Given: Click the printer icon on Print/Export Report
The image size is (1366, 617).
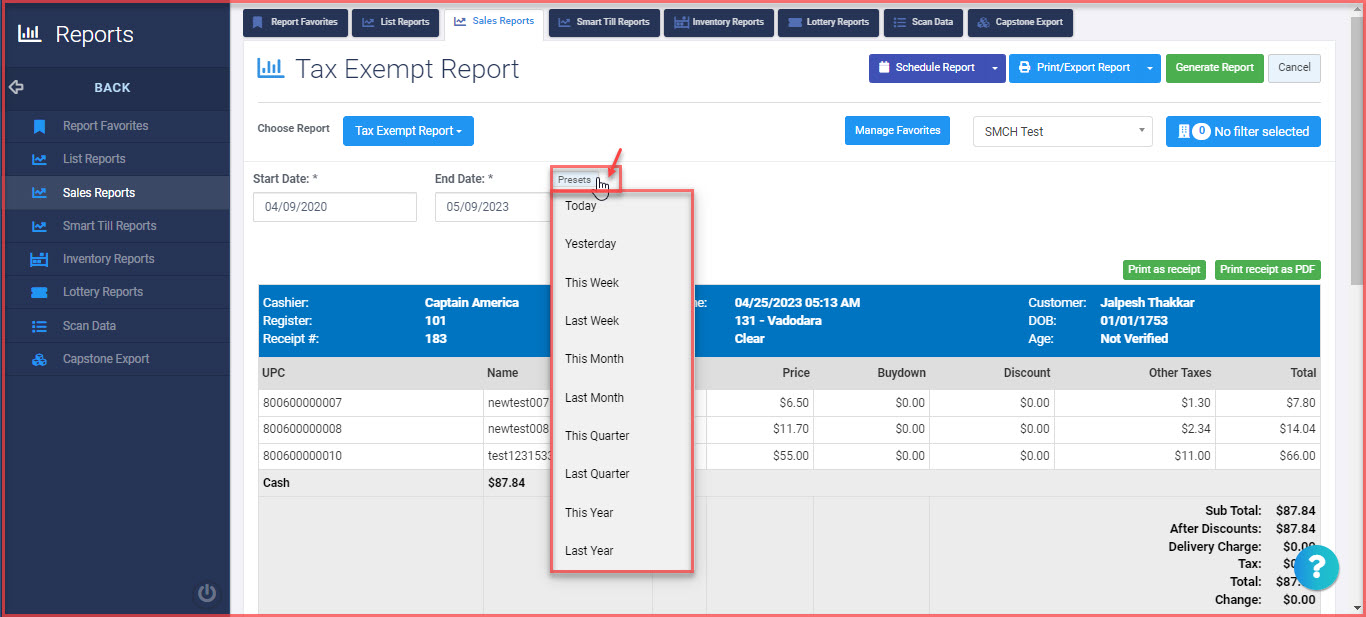Looking at the screenshot, I should [1024, 68].
